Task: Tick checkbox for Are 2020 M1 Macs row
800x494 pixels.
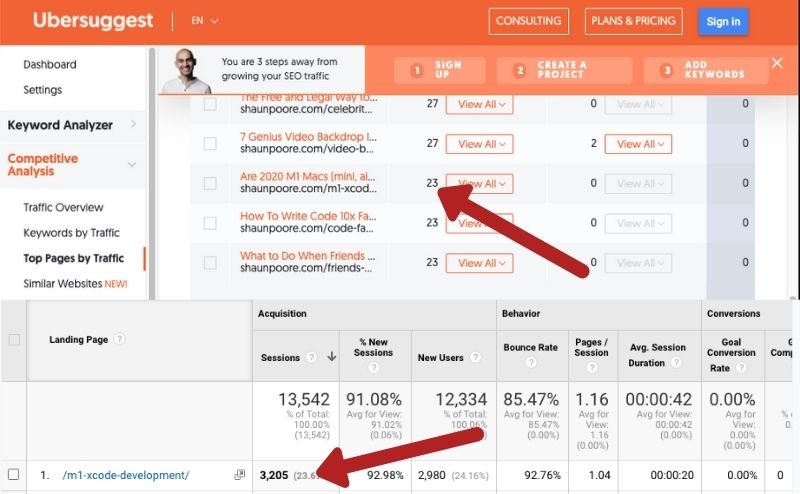Action: click(x=210, y=183)
